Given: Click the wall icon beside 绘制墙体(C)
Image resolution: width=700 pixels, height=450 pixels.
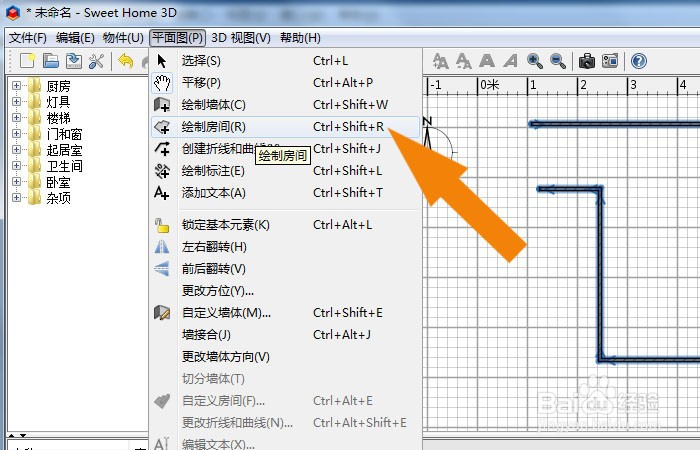Looking at the screenshot, I should pos(162,105).
